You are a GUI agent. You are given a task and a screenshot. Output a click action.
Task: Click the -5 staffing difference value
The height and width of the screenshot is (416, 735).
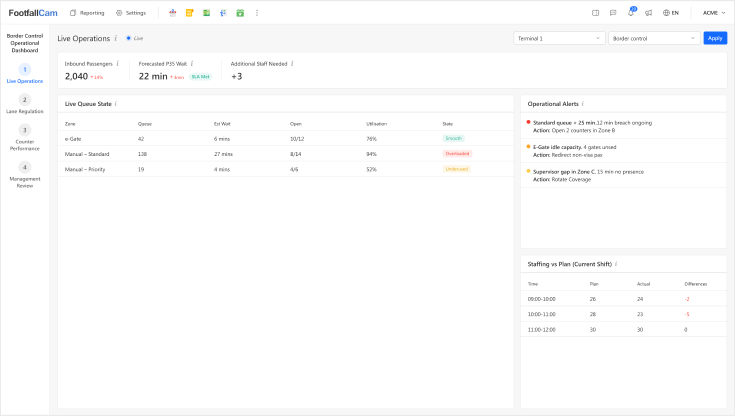tap(687, 314)
